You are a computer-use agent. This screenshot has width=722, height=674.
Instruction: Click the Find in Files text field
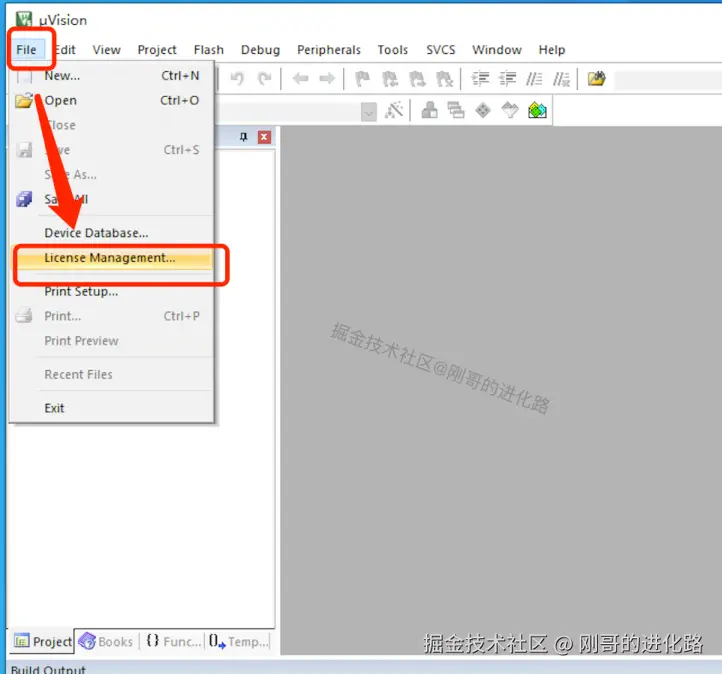tap(668, 80)
